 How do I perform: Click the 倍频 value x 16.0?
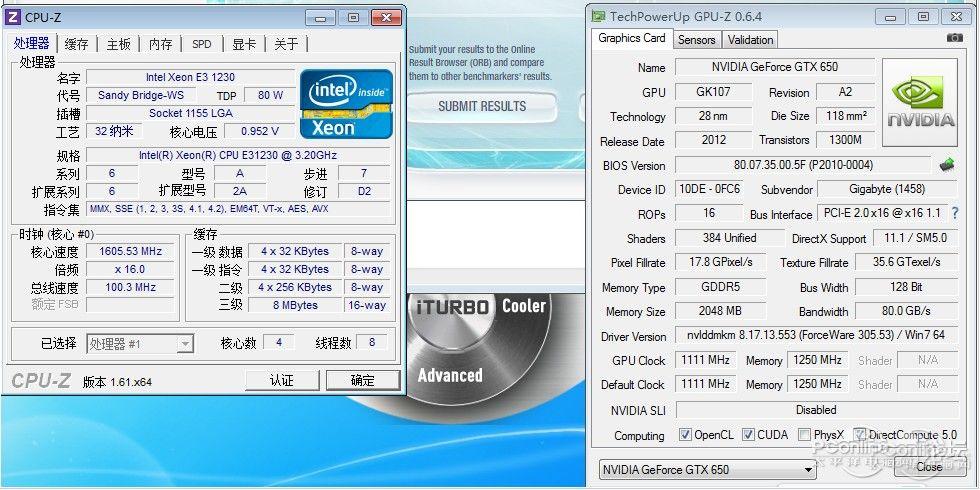(x=131, y=269)
